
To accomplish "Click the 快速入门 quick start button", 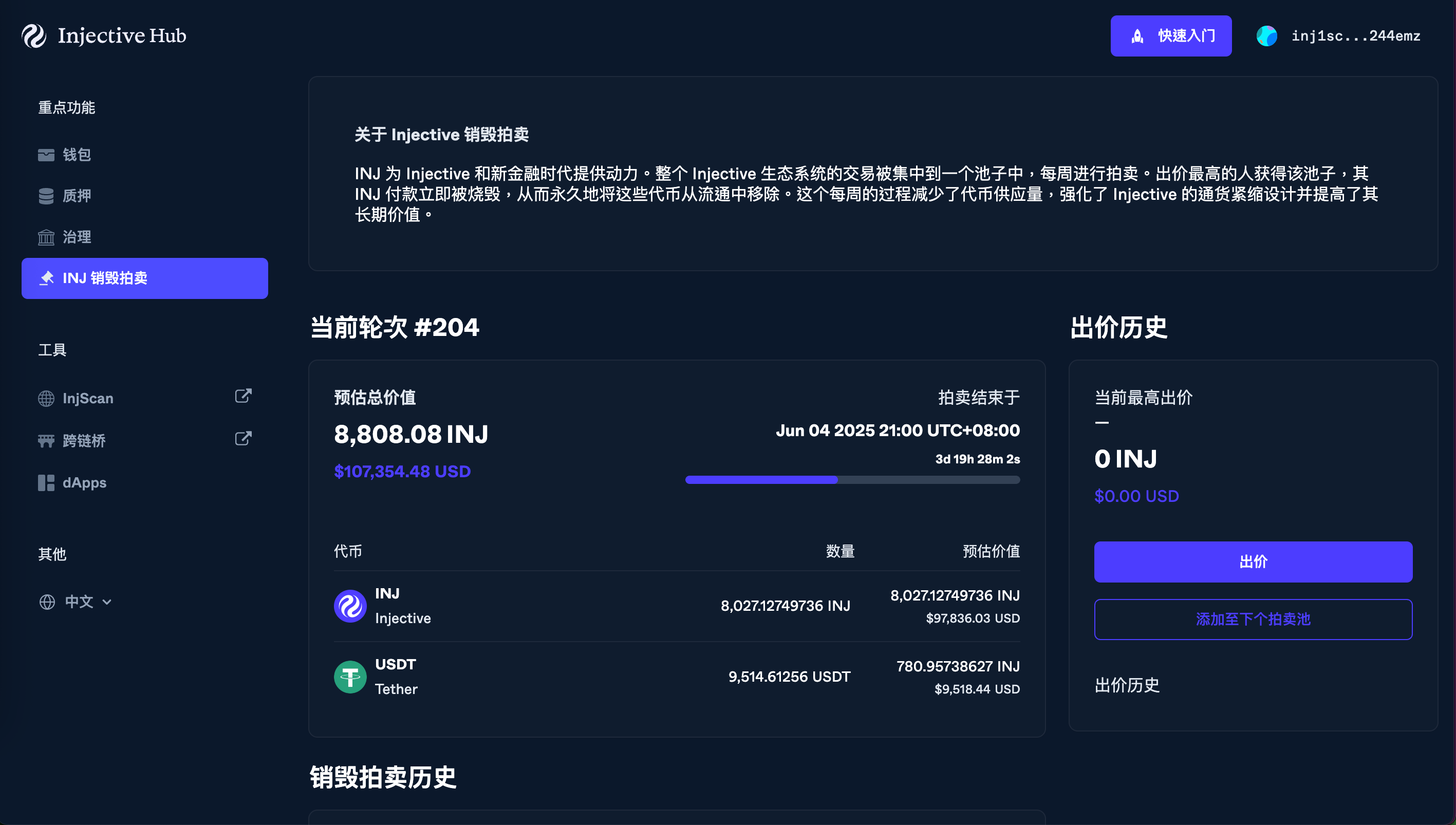I will coord(1170,36).
